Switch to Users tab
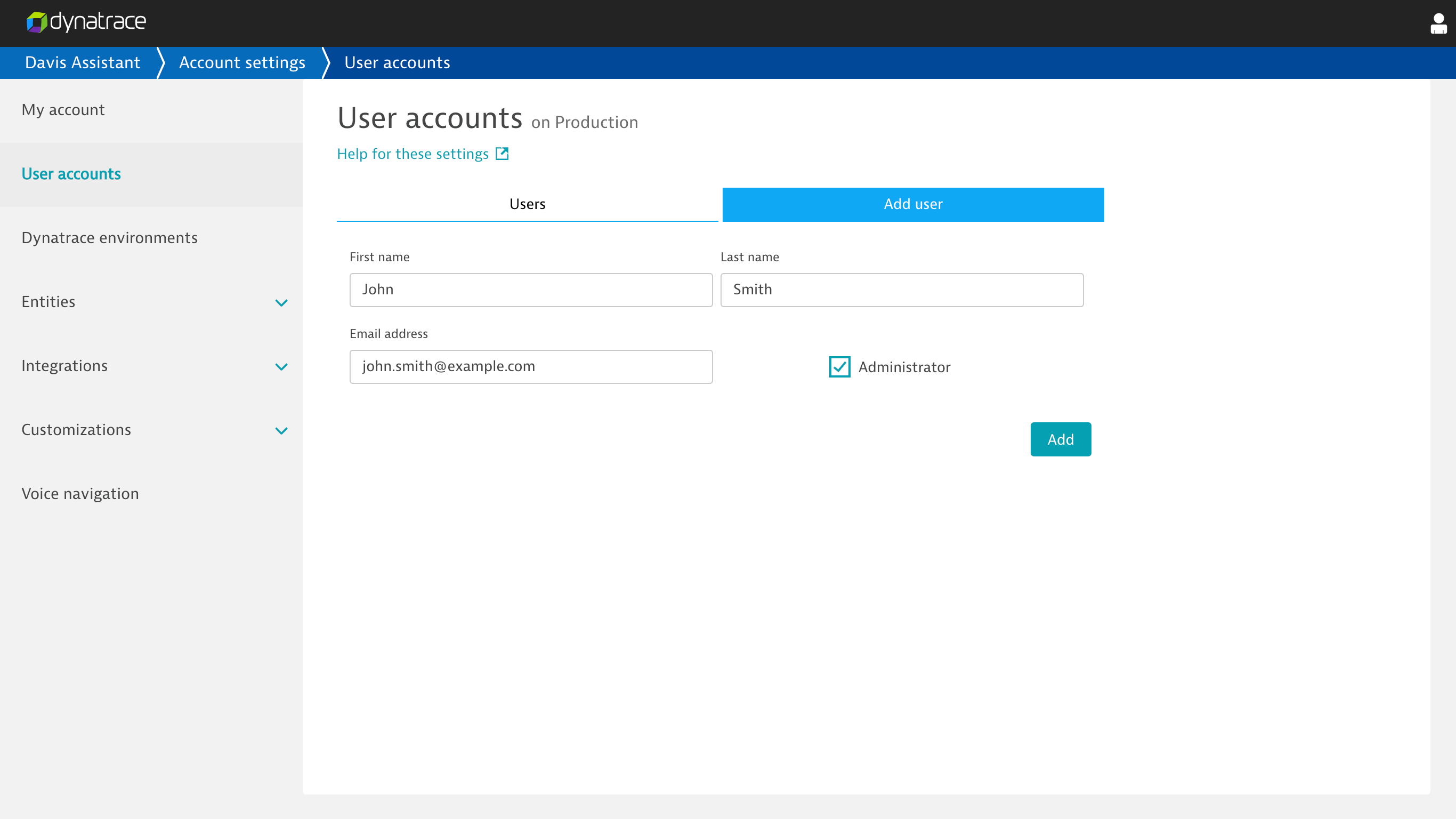This screenshot has width=1456, height=819. click(x=527, y=204)
